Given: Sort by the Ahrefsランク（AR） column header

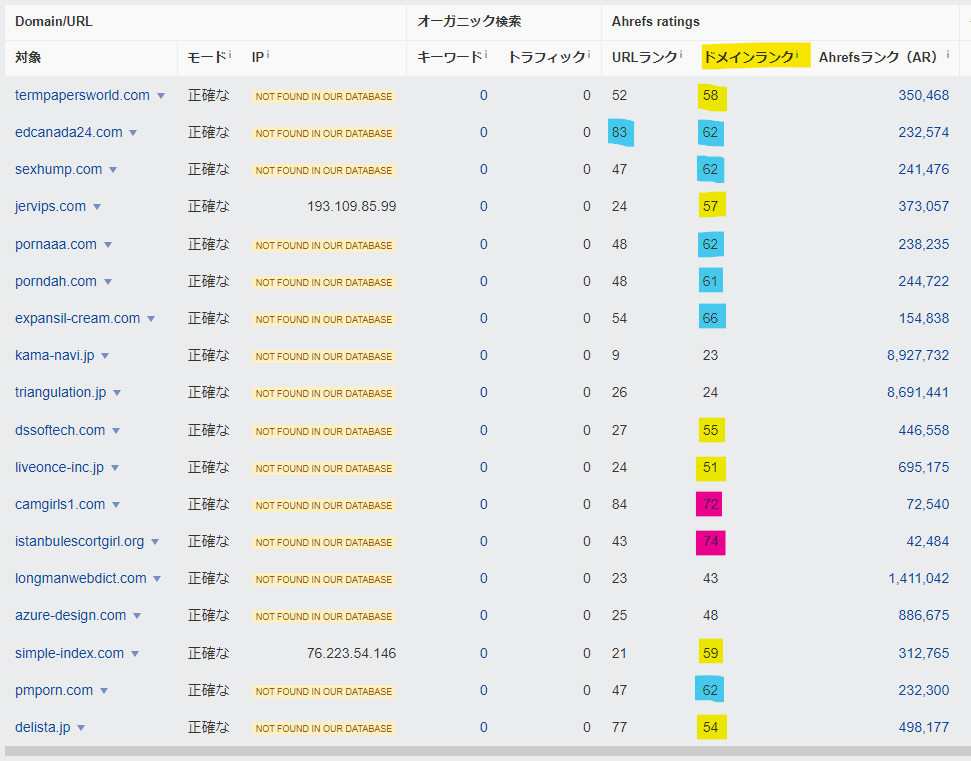Looking at the screenshot, I should [878, 57].
